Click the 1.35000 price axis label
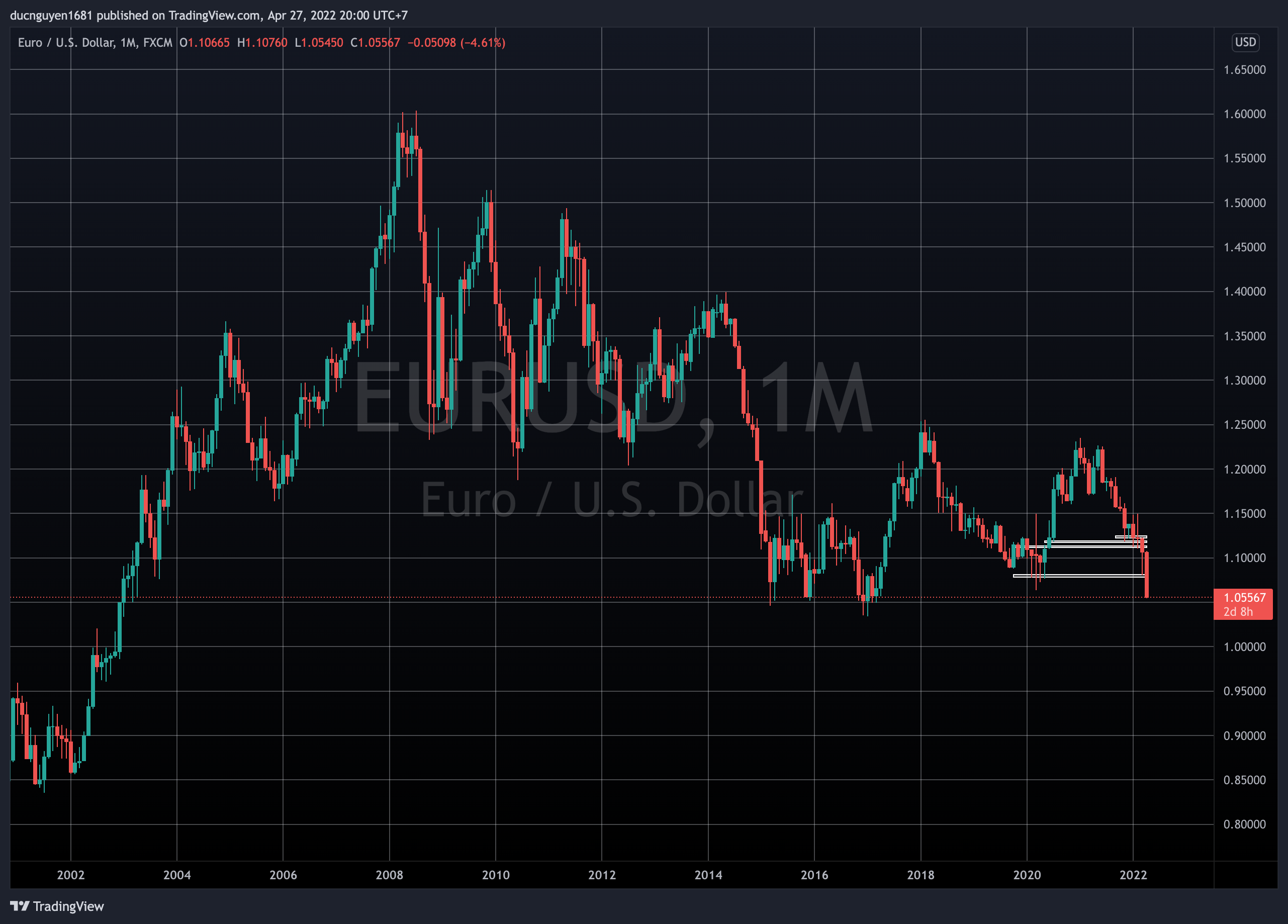 point(1244,336)
